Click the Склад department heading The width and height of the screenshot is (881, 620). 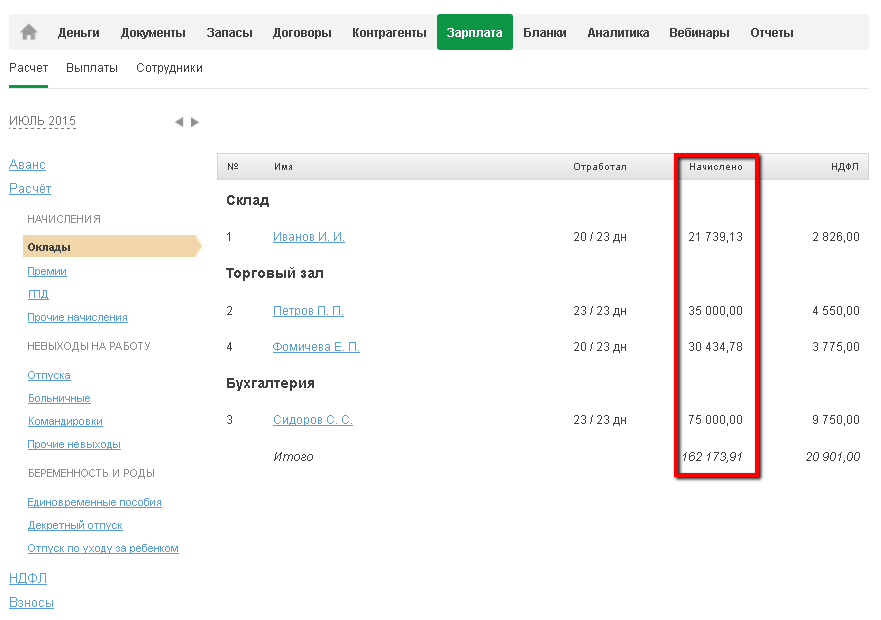[248, 201]
